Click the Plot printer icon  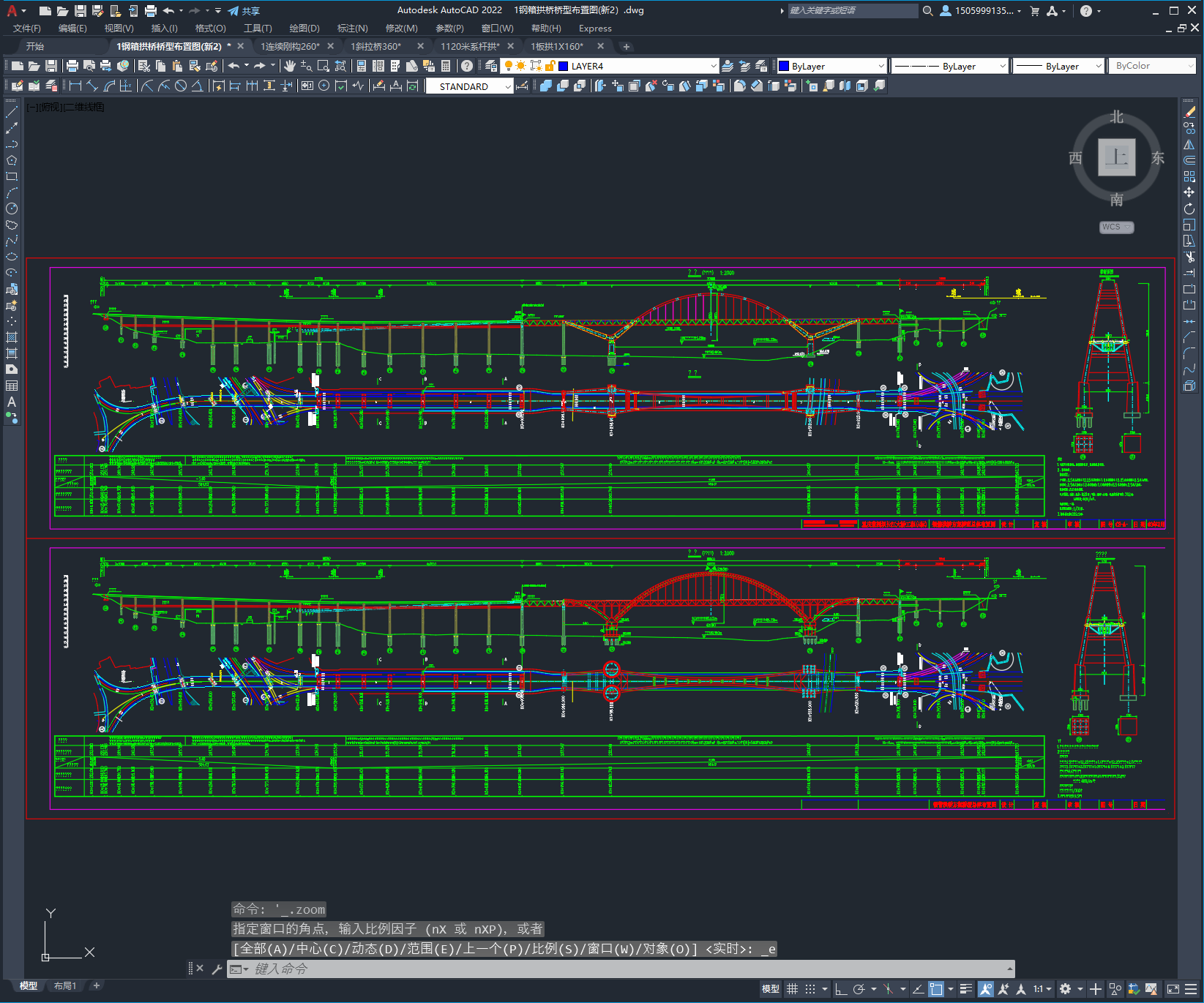[x=72, y=66]
